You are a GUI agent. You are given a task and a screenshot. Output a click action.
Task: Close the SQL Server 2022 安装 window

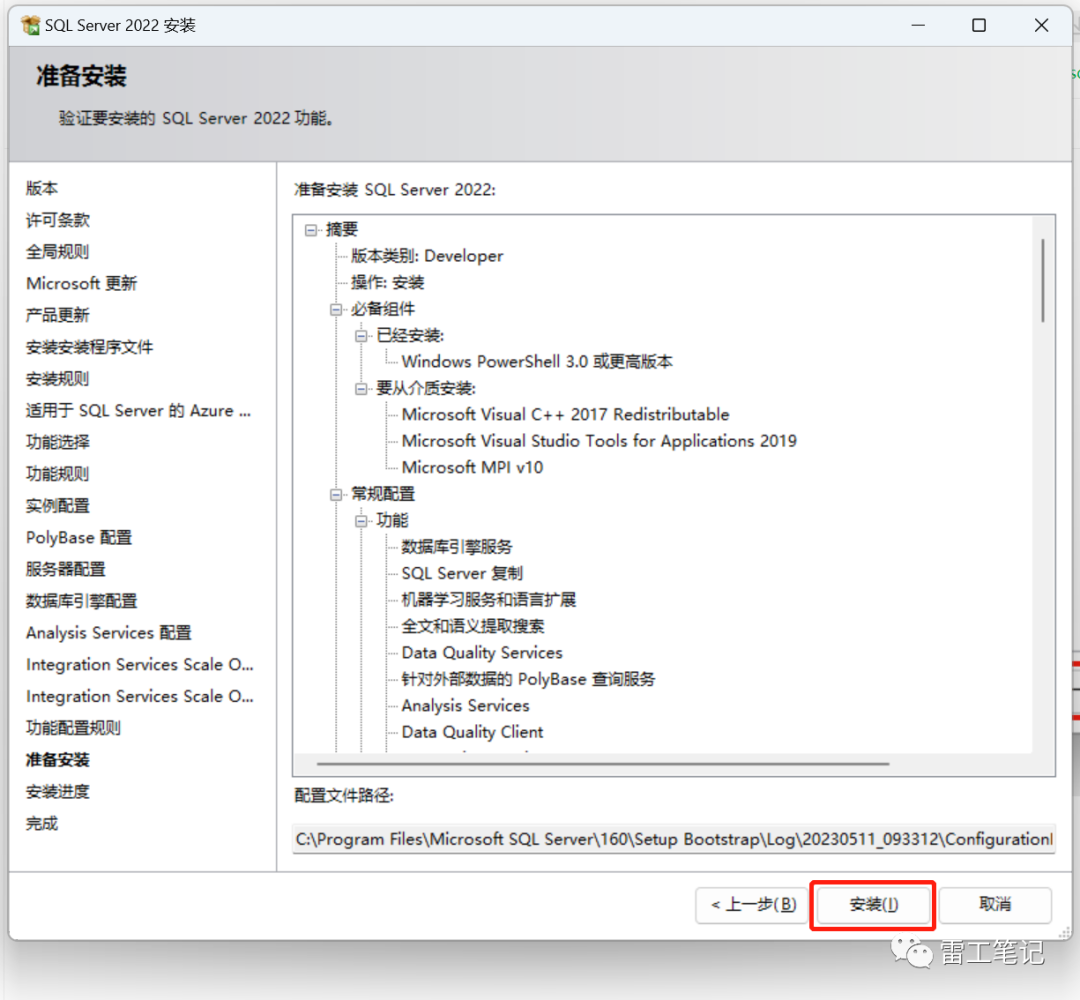[x=1041, y=25]
